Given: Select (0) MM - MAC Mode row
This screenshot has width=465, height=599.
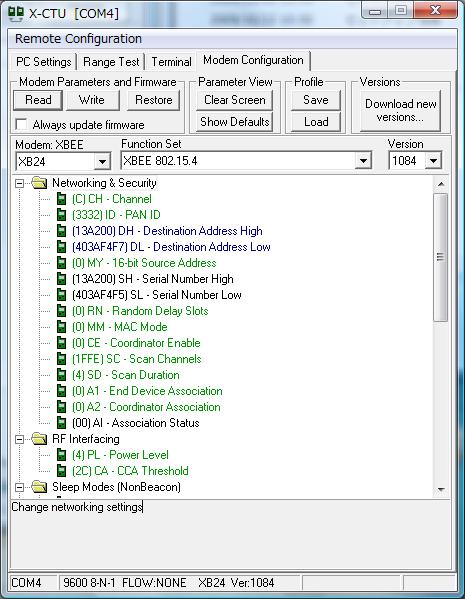Looking at the screenshot, I should (x=120, y=327).
